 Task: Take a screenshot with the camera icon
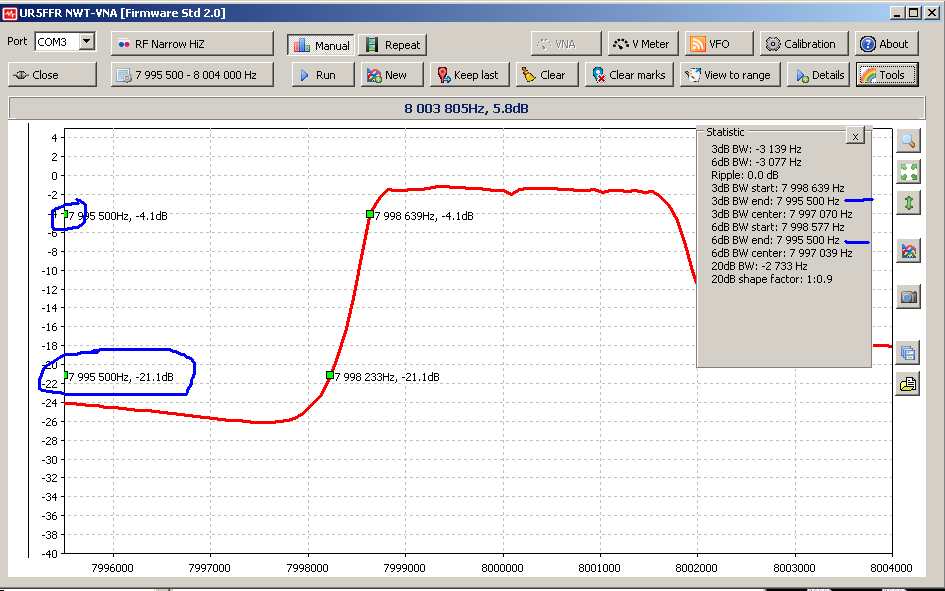908,297
